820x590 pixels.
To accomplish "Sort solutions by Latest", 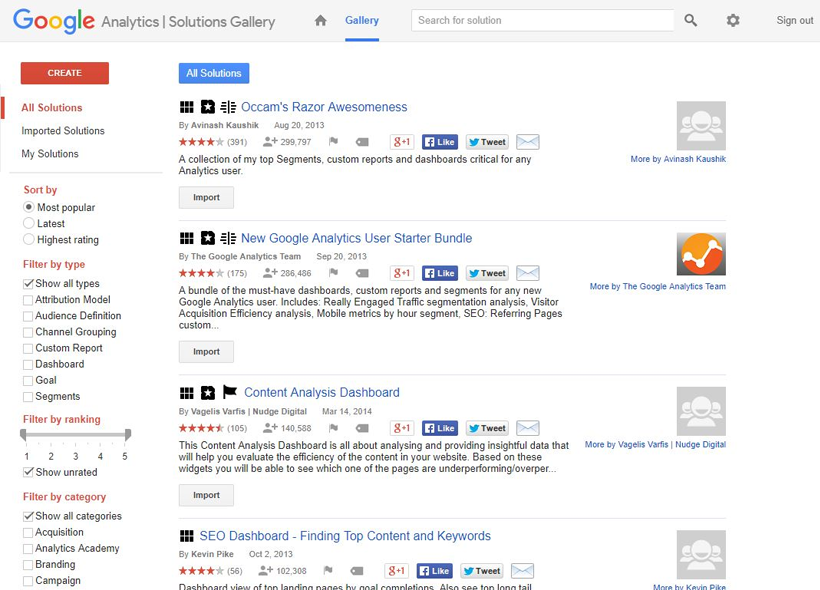I will coord(29,223).
